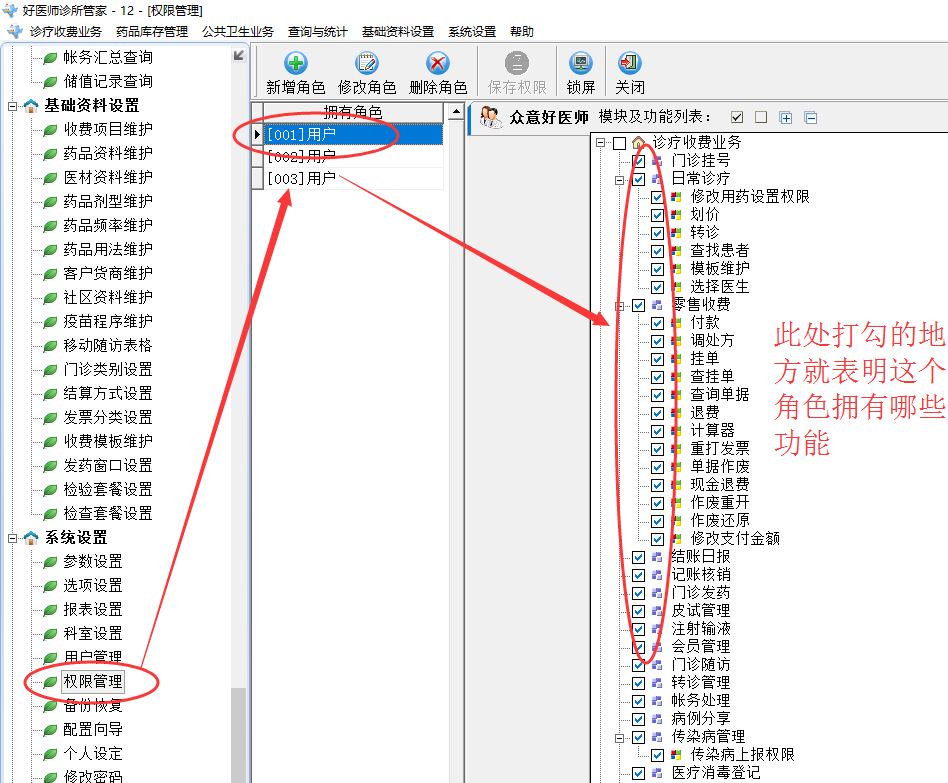This screenshot has width=948, height=783.
Task: Collapse the 日常诊疗 tree node
Action: point(620,179)
